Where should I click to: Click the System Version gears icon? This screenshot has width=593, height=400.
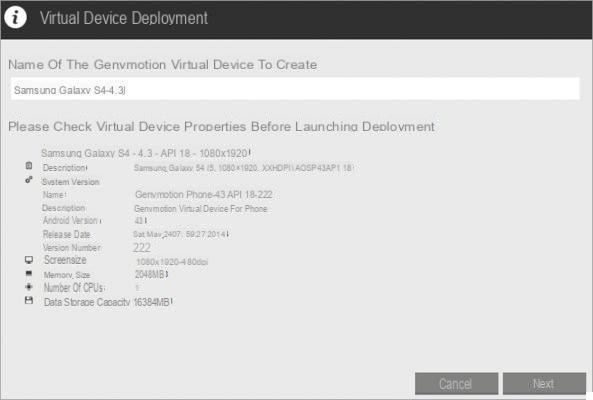pos(29,180)
